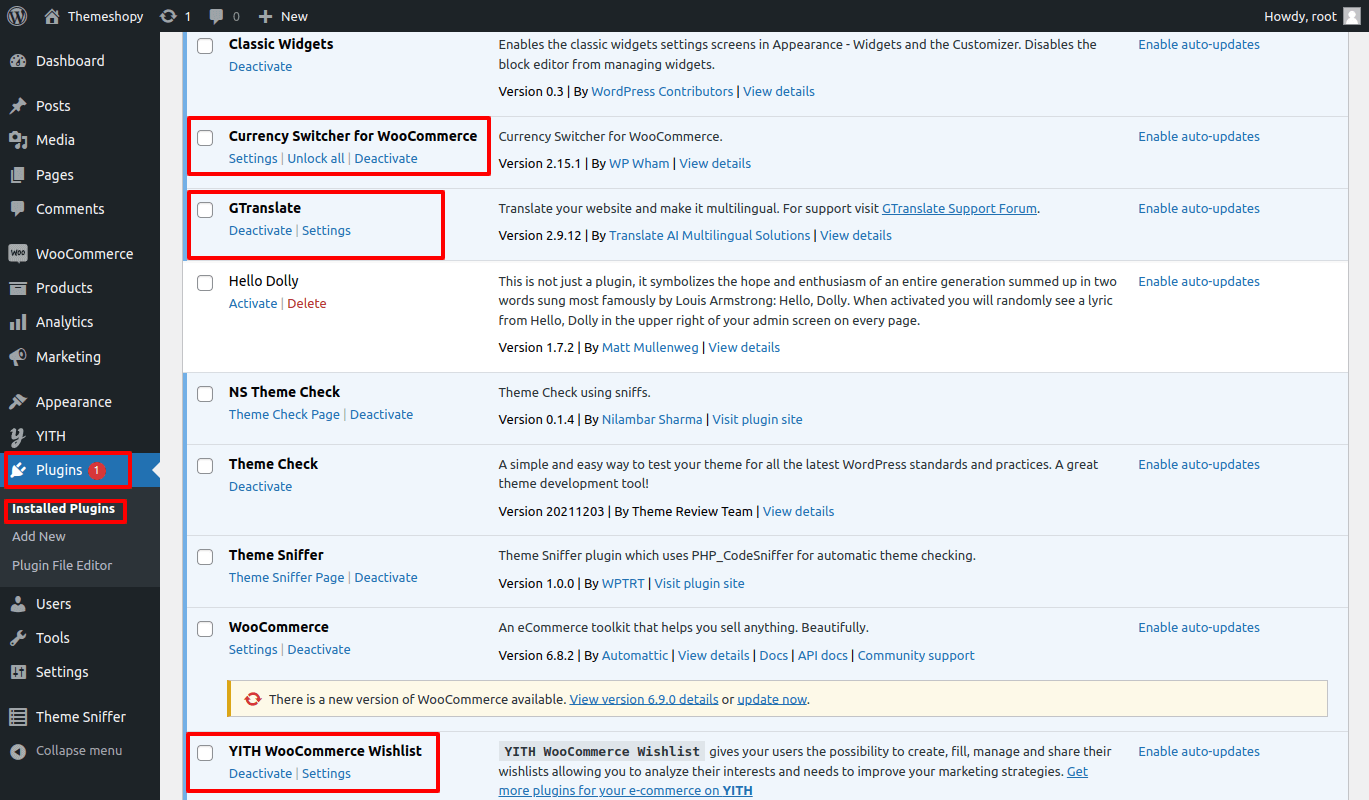Screen dimensions: 1369x800
Task: Click the WooCommerce update now link
Action: click(x=771, y=699)
